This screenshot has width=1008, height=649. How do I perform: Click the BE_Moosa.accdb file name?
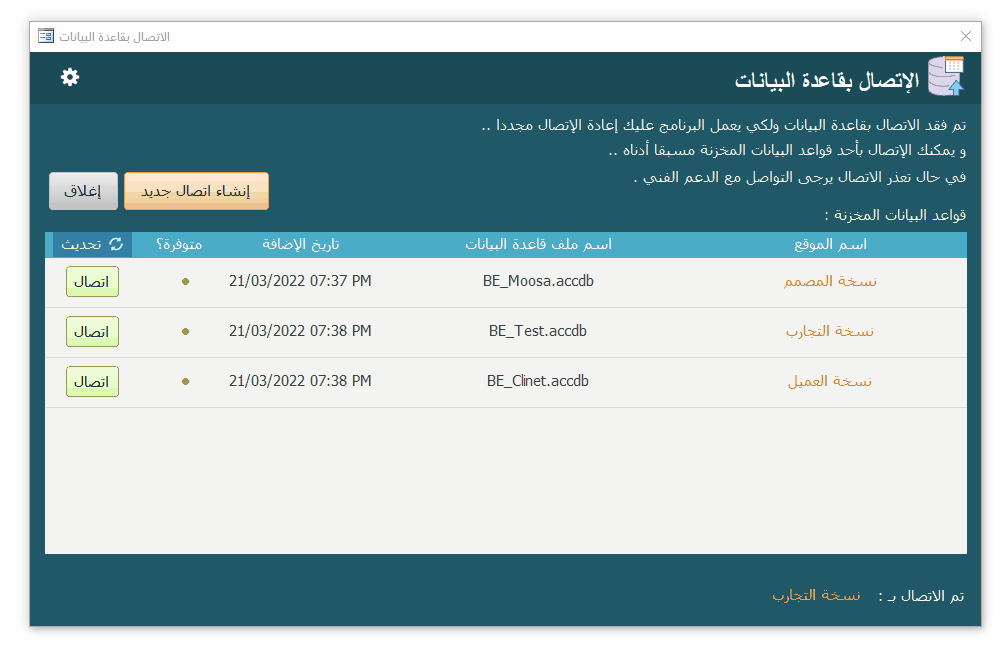538,281
